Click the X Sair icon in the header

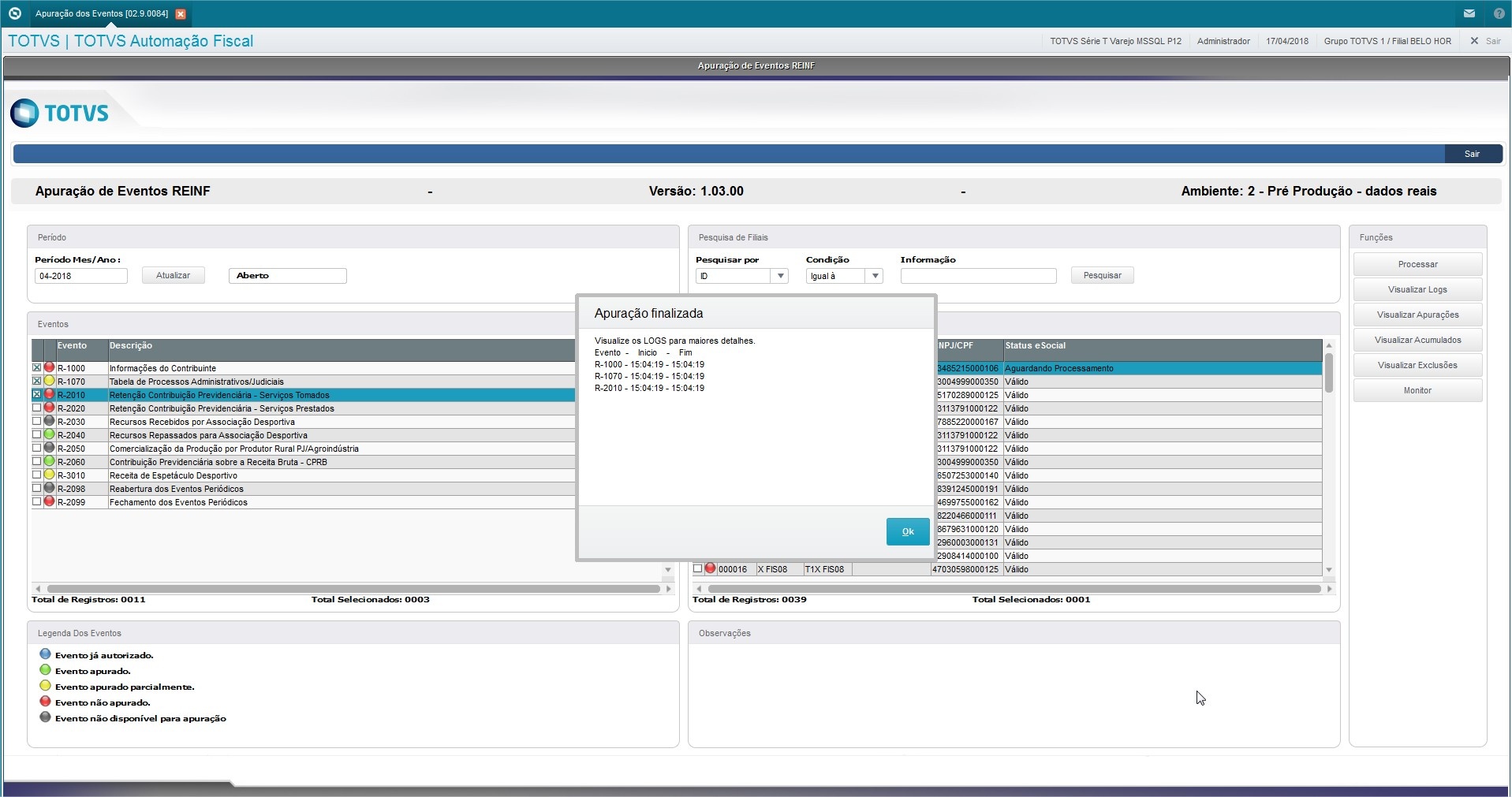point(1474,41)
